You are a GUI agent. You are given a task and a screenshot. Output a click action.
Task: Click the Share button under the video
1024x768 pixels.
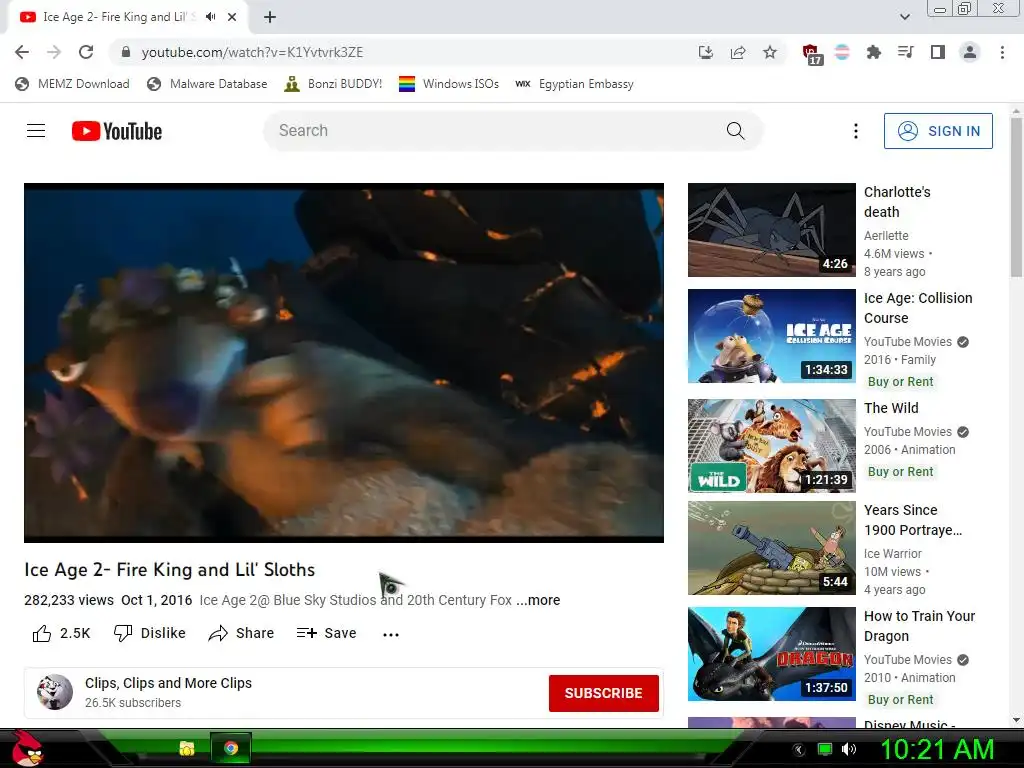241,633
